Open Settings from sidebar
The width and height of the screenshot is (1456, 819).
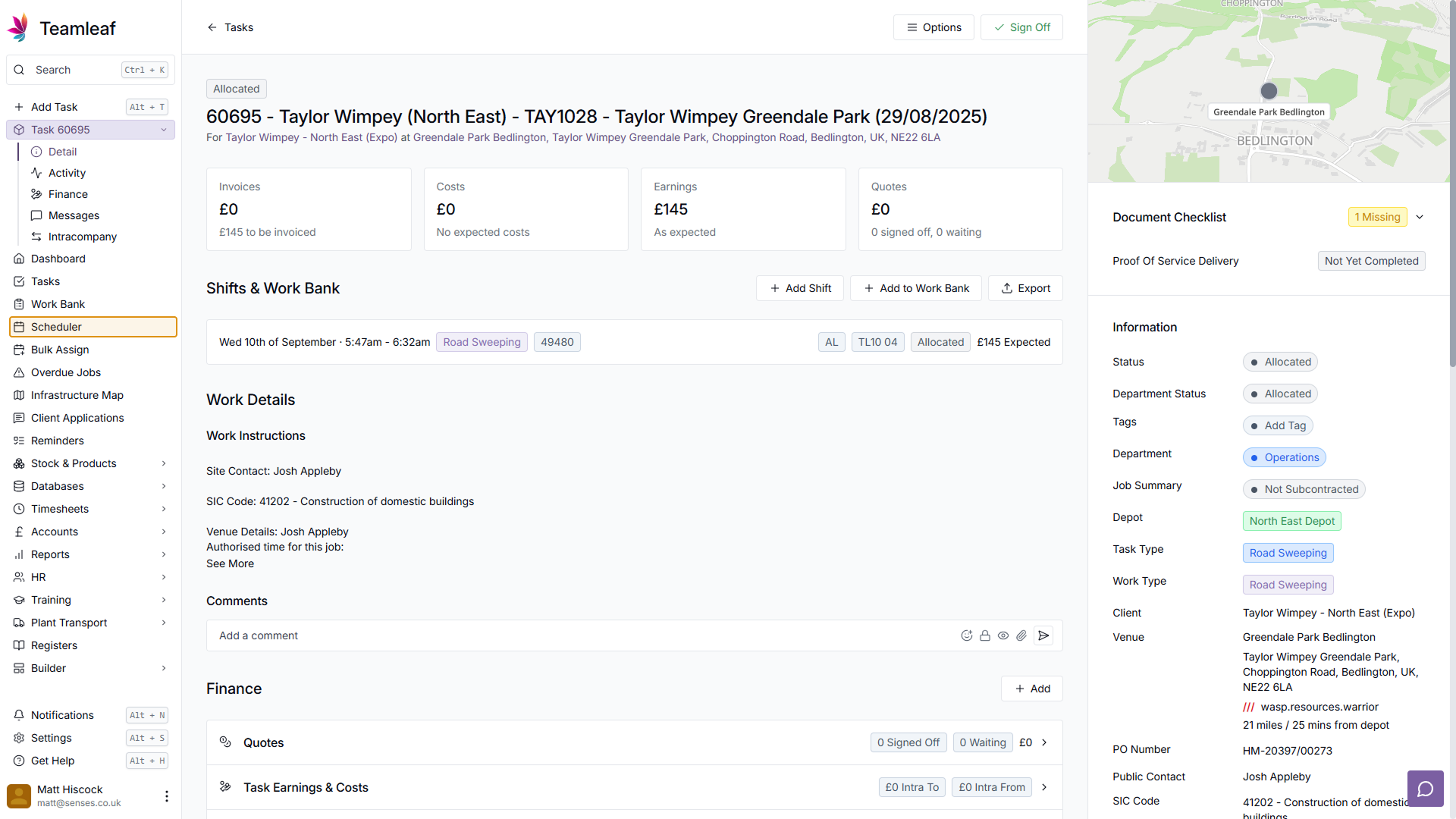[91, 738]
